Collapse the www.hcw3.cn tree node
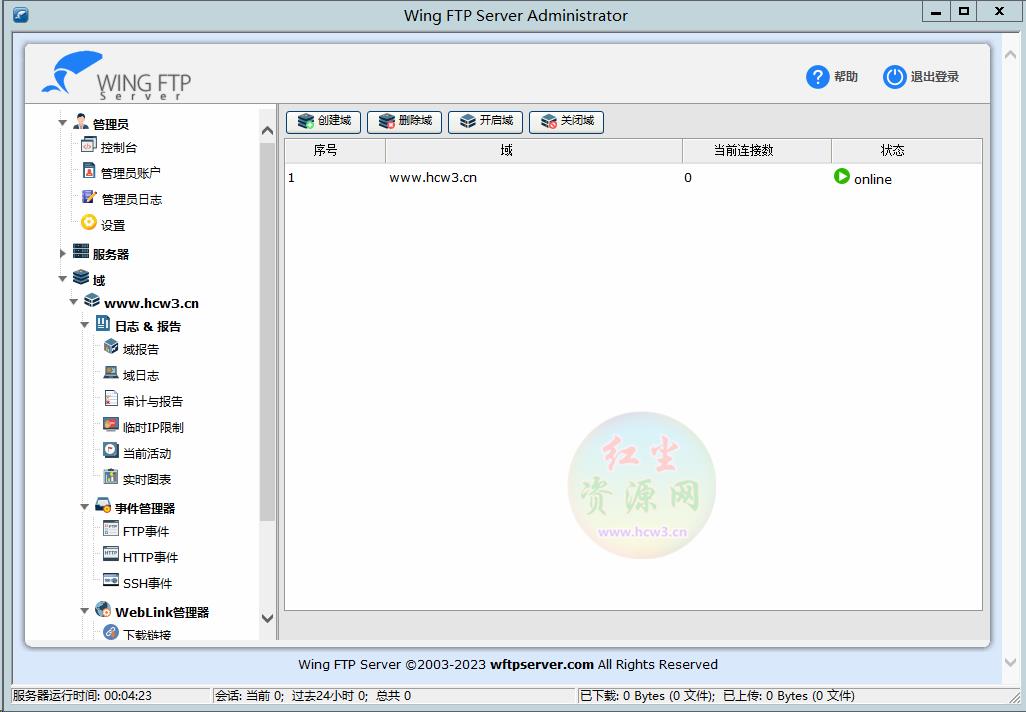1026x712 pixels. click(x=73, y=302)
